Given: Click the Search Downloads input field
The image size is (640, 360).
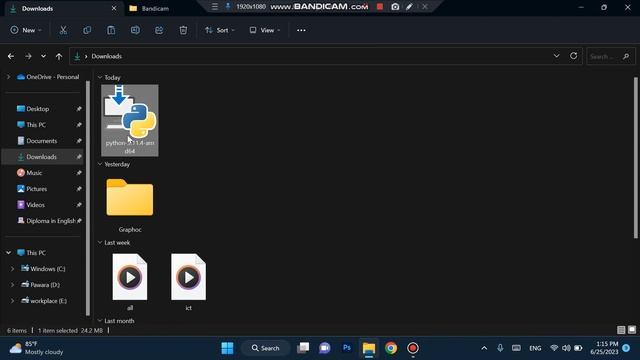Looking at the screenshot, I should pos(610,56).
